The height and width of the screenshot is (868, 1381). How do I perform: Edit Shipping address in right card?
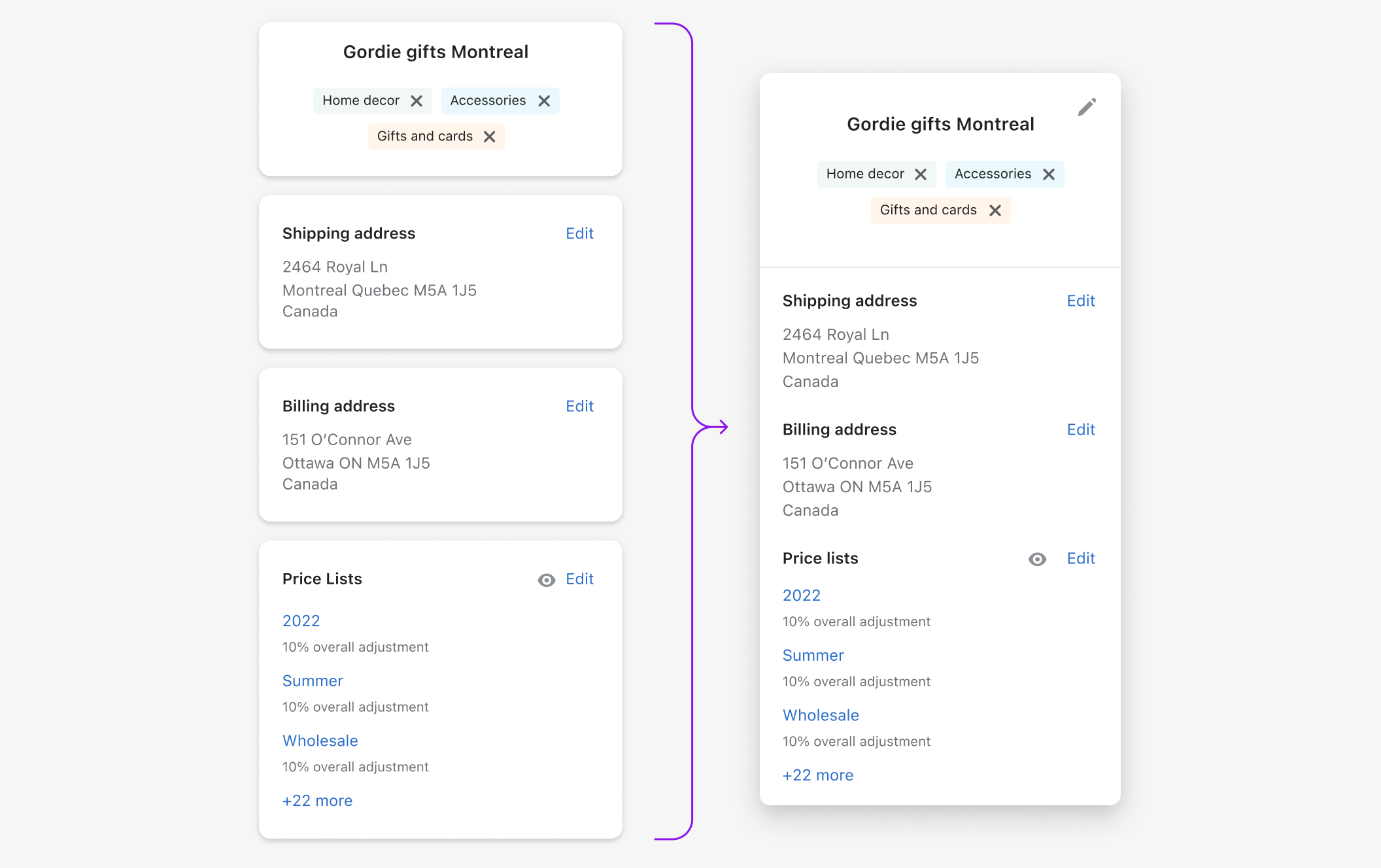click(1081, 301)
